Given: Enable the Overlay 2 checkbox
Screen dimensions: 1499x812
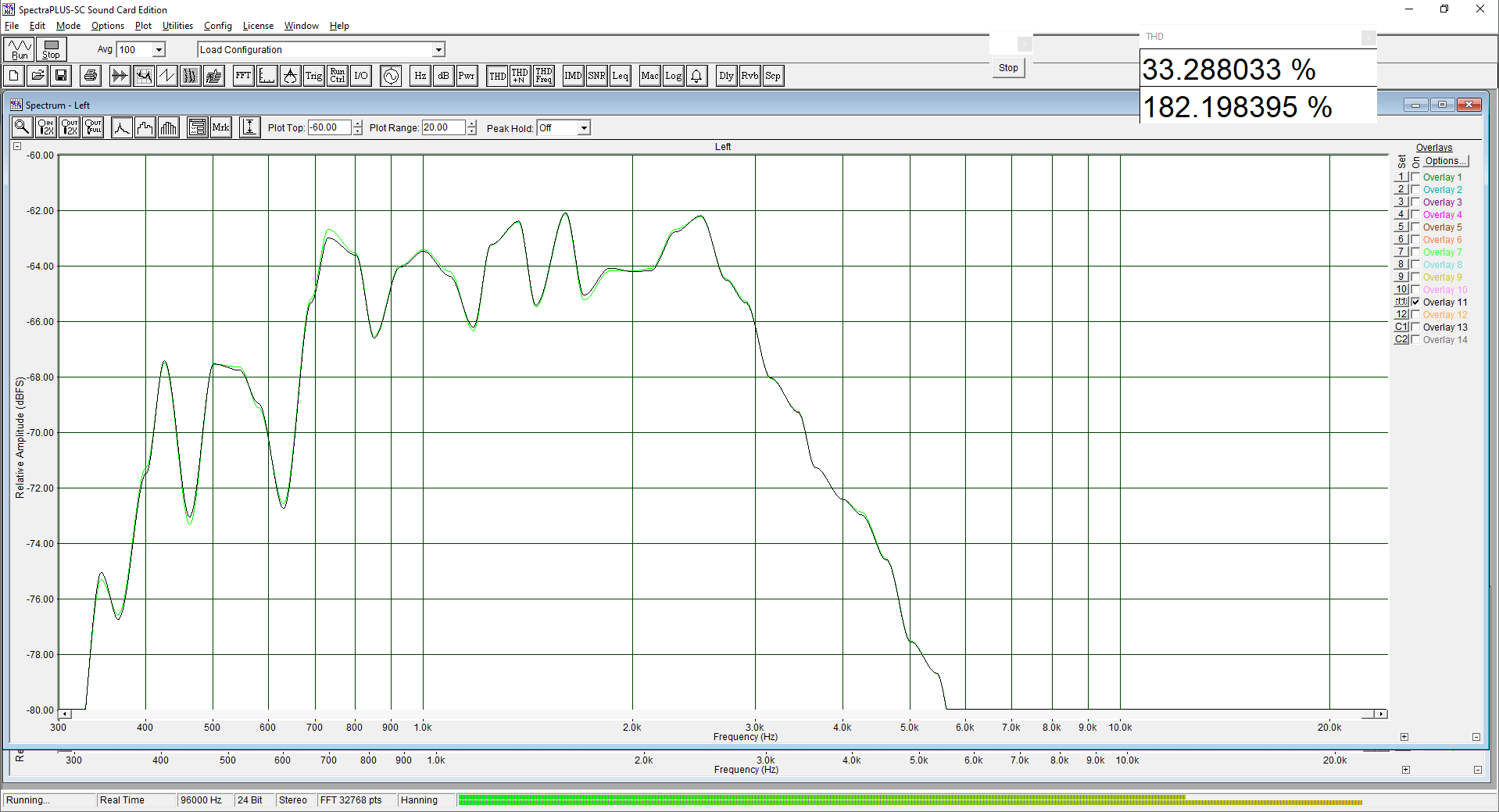Looking at the screenshot, I should 1415,190.
